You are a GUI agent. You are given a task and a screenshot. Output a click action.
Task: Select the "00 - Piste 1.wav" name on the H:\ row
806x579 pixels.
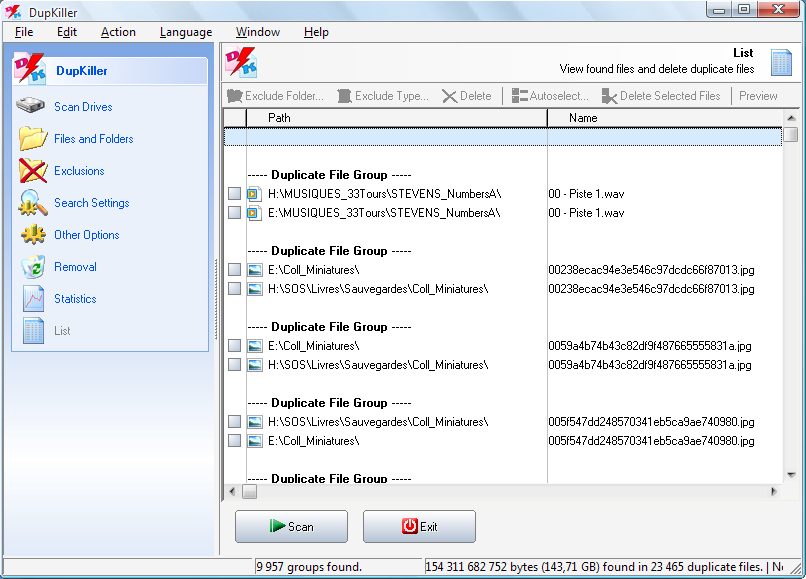[x=586, y=194]
